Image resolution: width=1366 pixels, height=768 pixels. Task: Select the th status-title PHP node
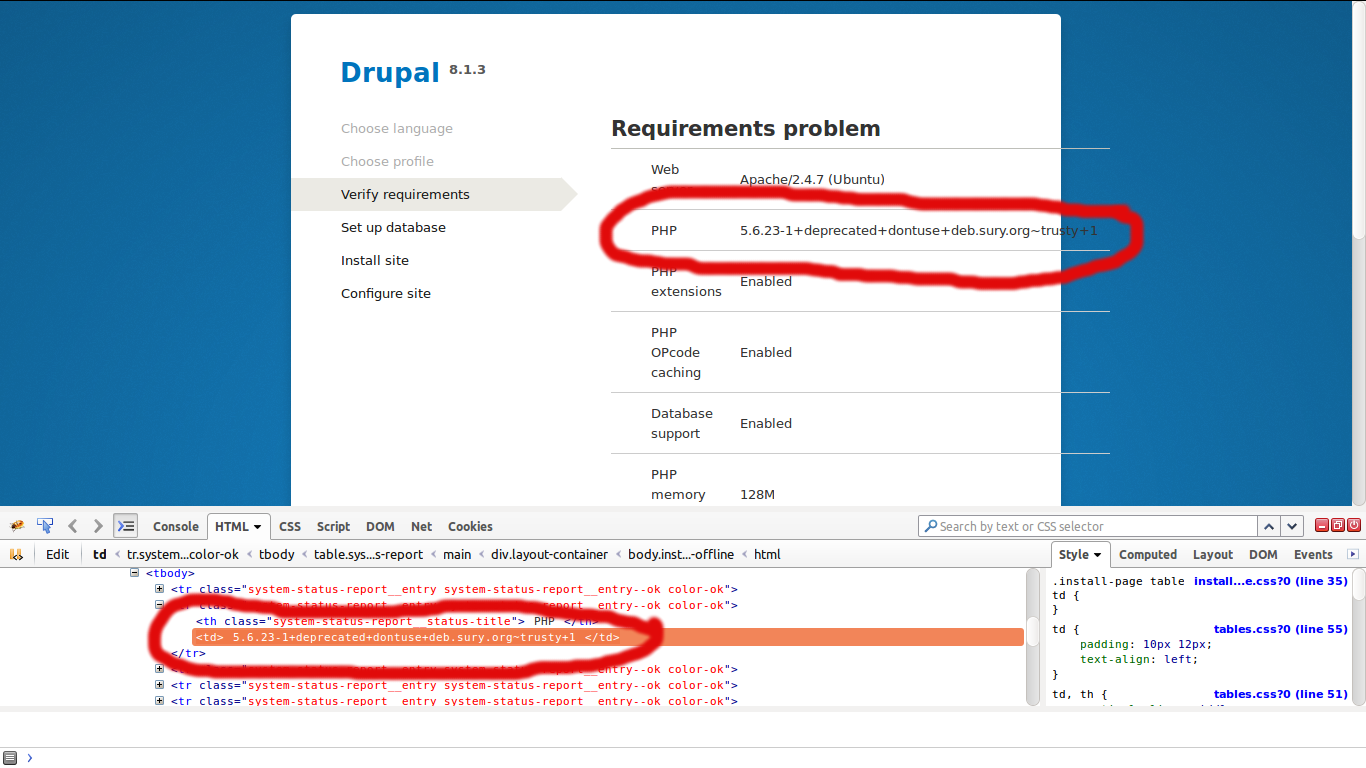(x=397, y=621)
